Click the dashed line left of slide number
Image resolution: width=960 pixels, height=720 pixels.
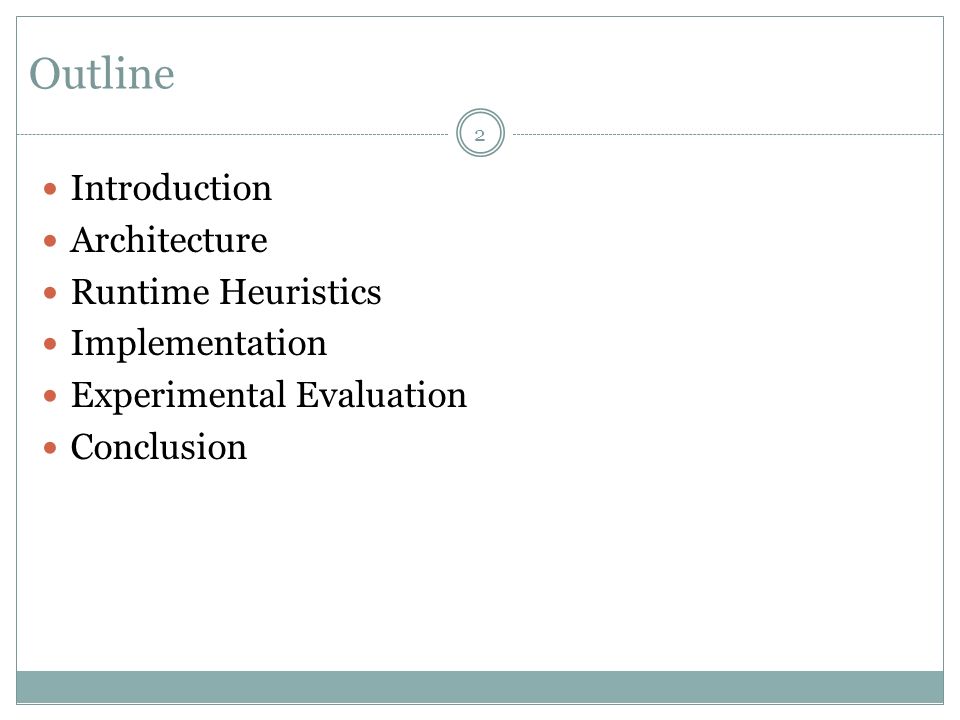click(233, 134)
